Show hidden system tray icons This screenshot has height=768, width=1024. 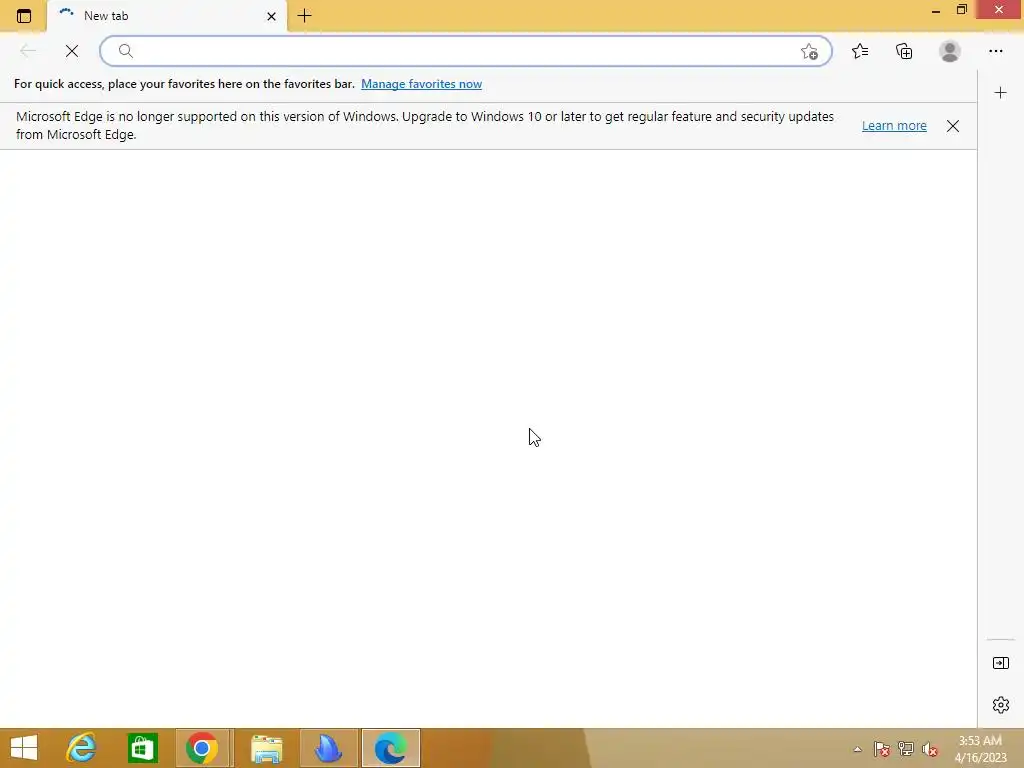(857, 749)
